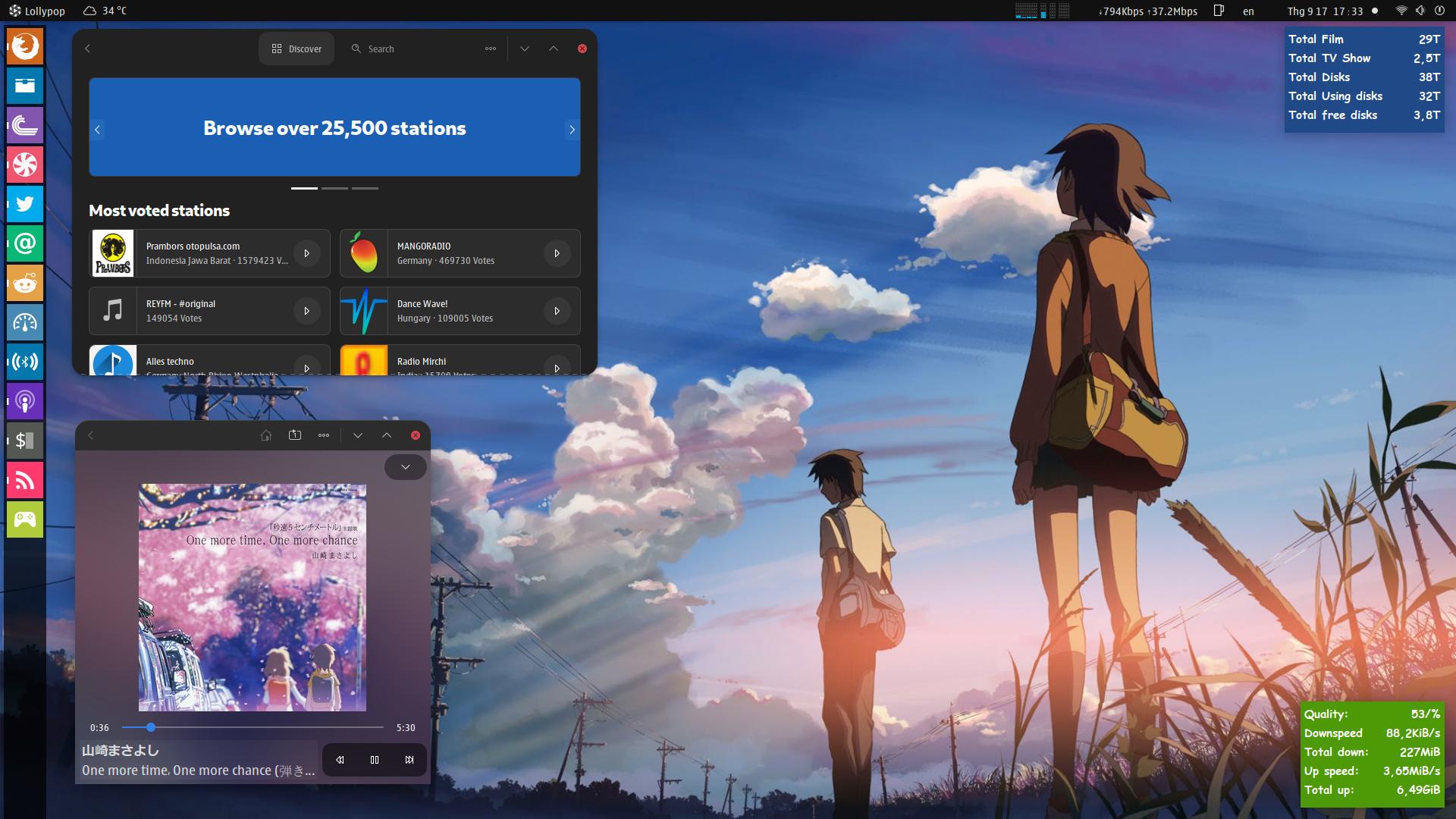Click the song title One more time, One more chance

198,770
